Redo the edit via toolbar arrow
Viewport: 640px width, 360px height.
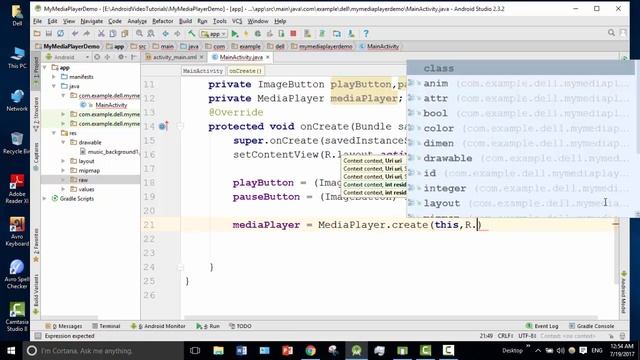point(87,34)
